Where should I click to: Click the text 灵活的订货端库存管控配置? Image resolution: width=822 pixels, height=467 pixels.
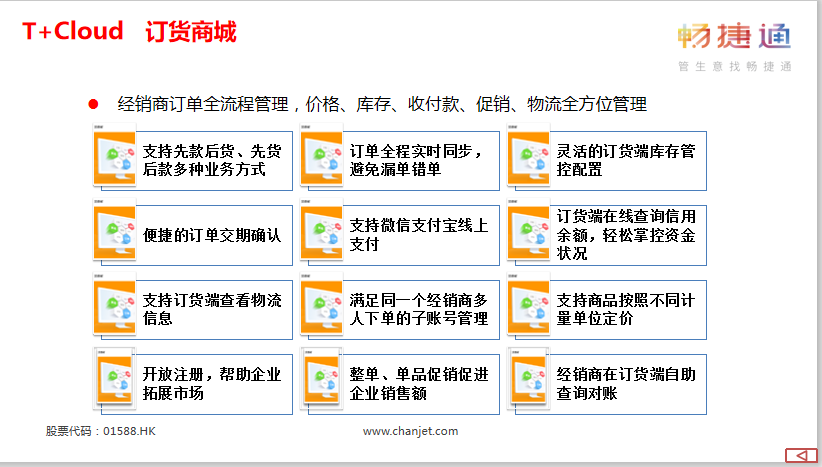[626, 160]
